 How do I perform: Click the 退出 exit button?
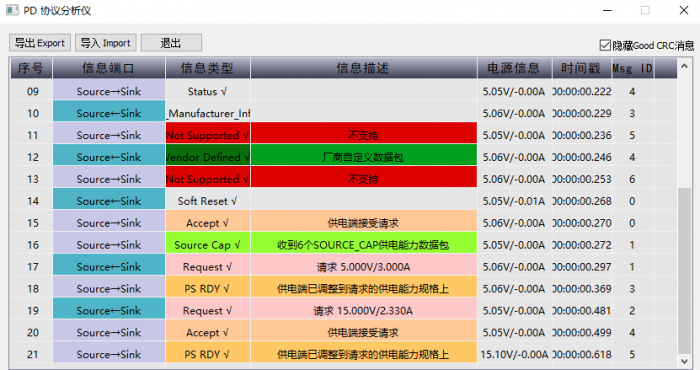point(171,43)
